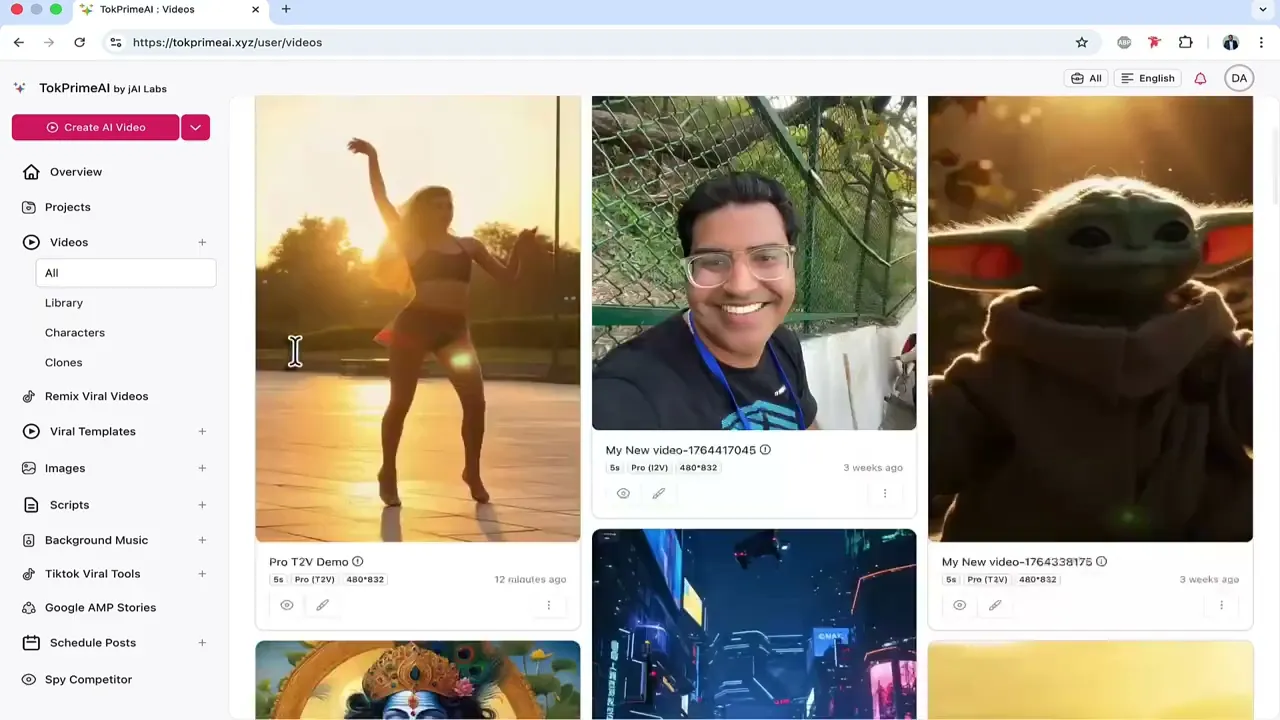
Task: Open Chrome three-dot menu
Action: click(1261, 42)
